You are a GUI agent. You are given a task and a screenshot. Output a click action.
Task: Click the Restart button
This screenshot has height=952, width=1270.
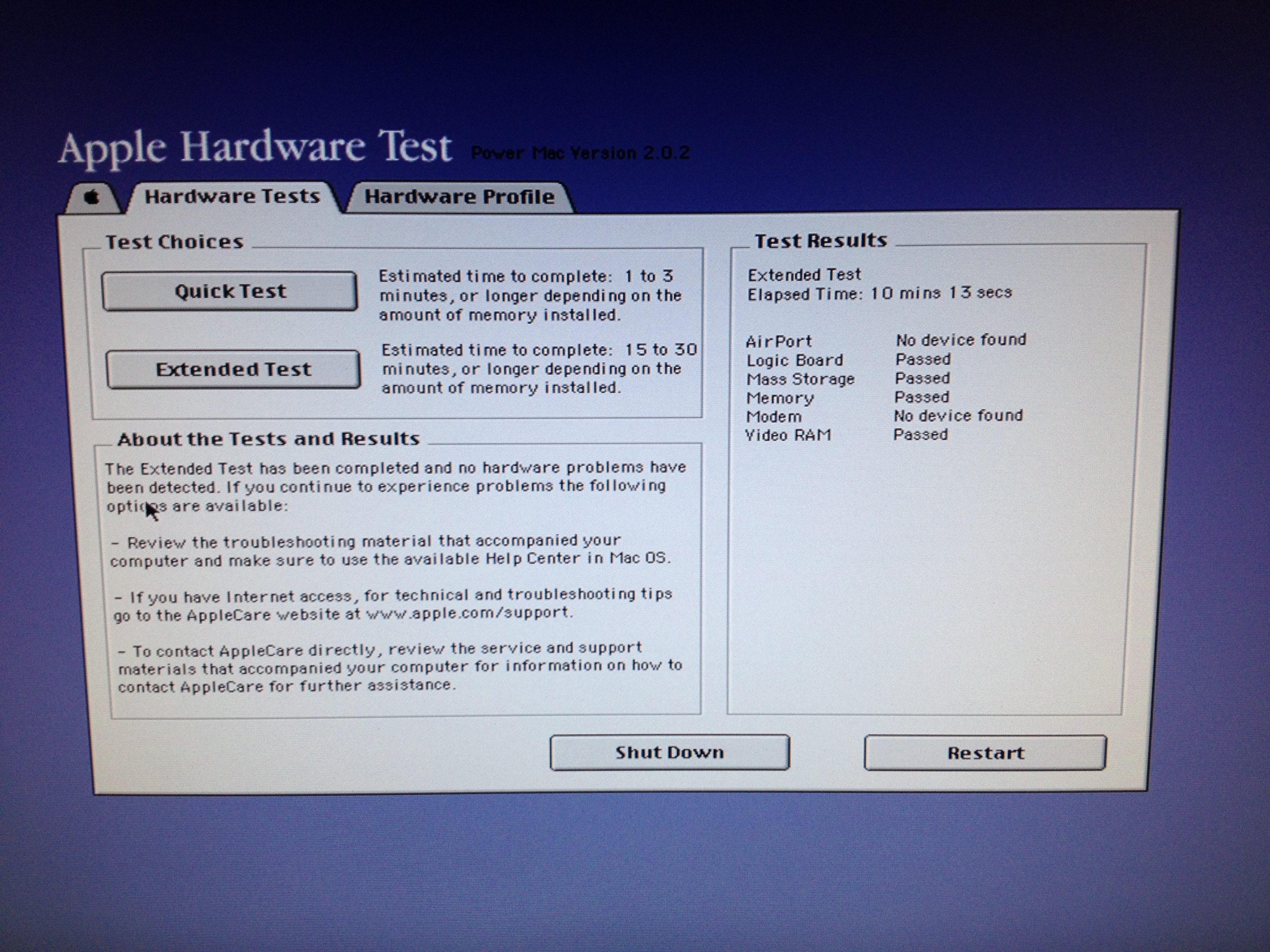(985, 752)
